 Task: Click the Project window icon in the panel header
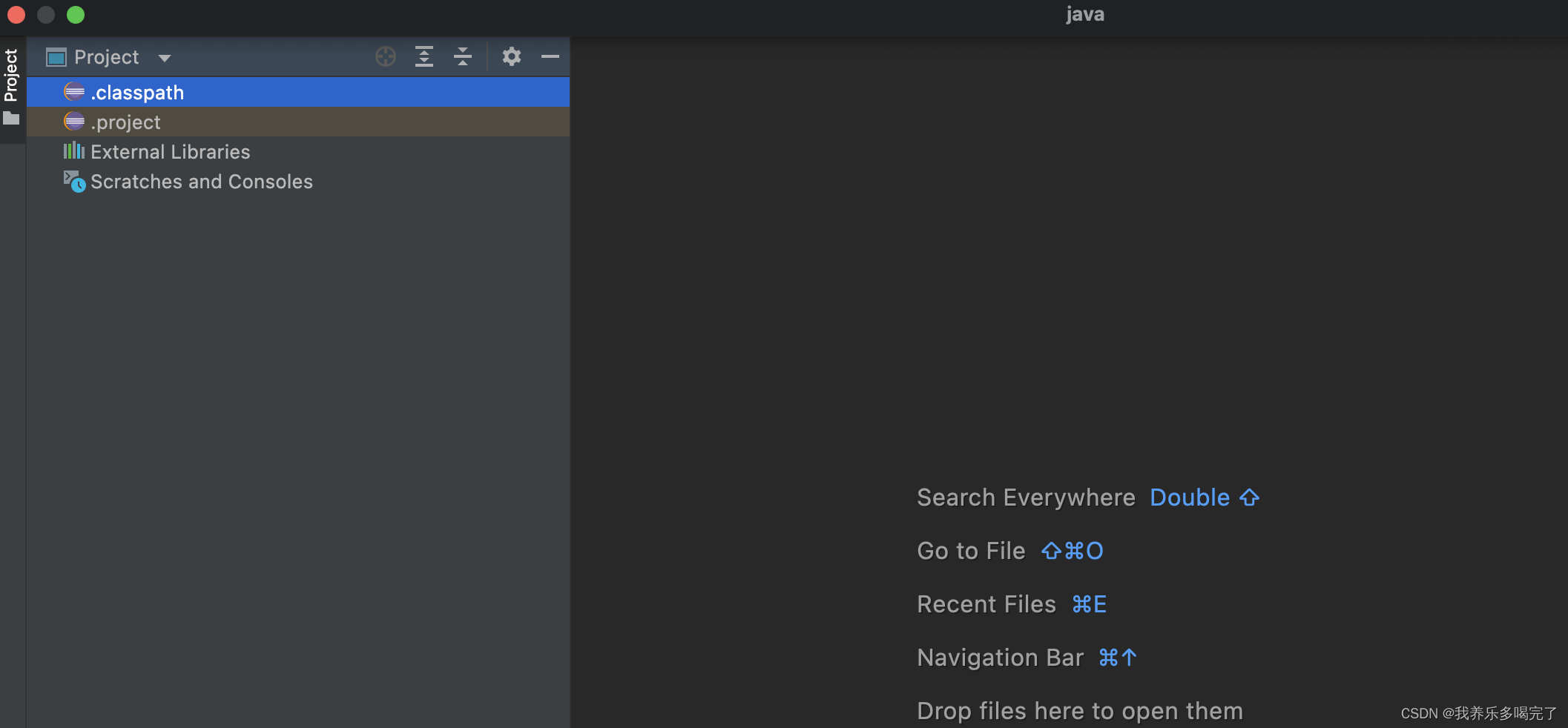[56, 57]
